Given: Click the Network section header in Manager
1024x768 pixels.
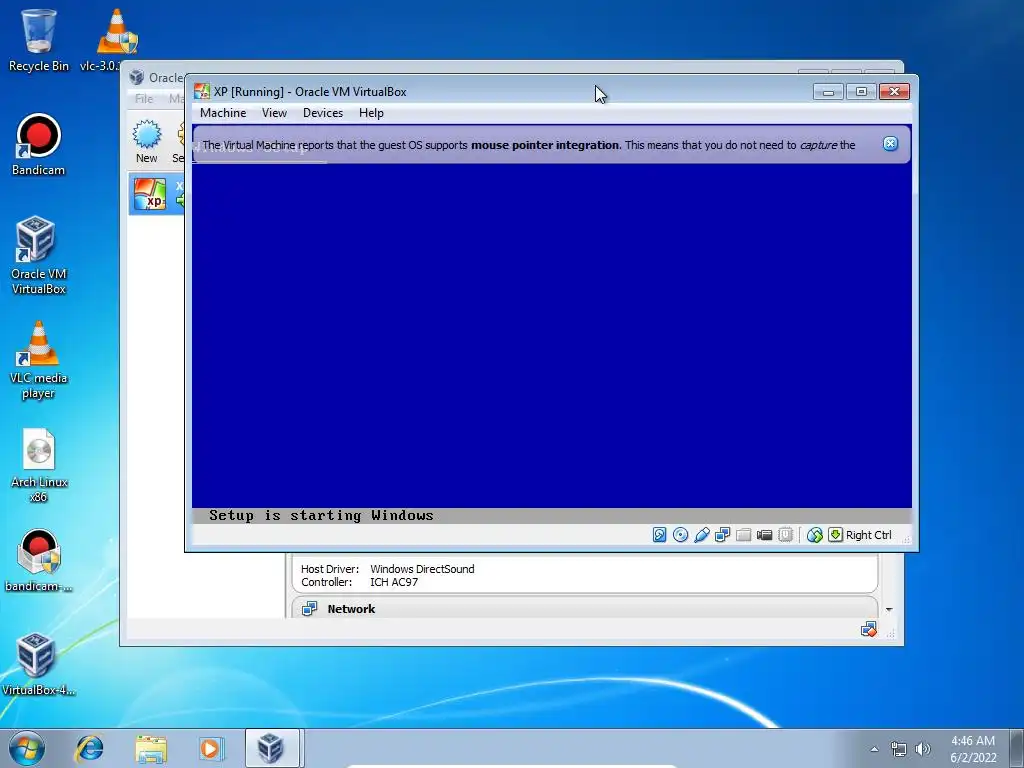Looking at the screenshot, I should pyautogui.click(x=584, y=609).
